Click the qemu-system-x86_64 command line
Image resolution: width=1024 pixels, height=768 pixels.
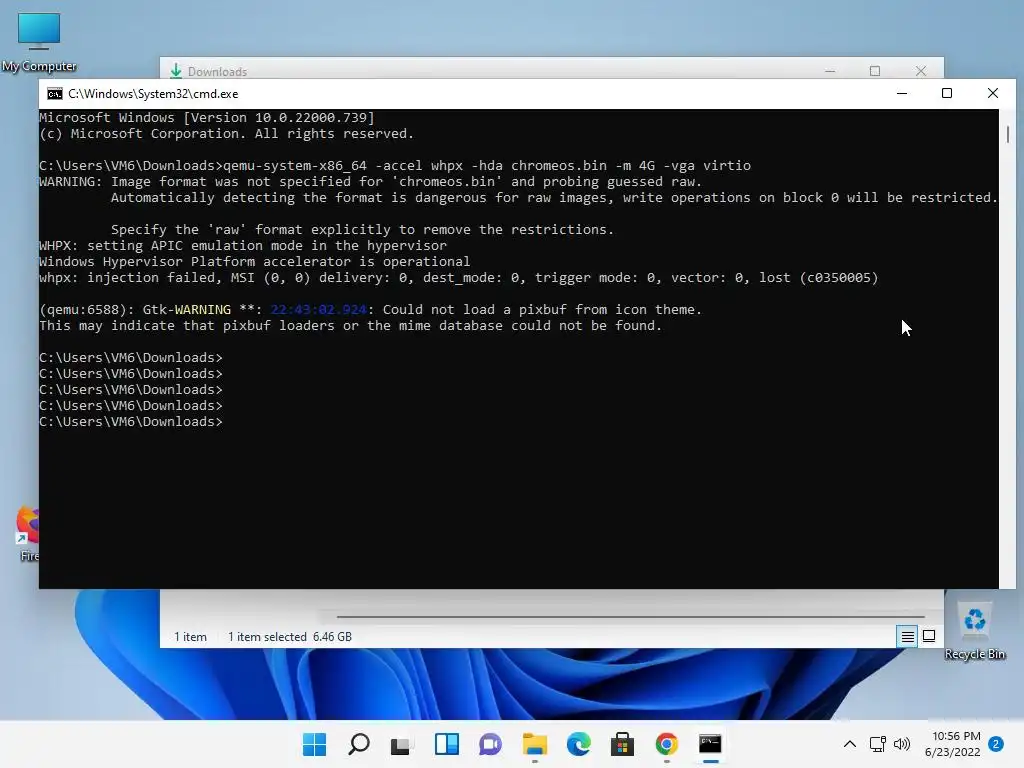[x=394, y=166]
